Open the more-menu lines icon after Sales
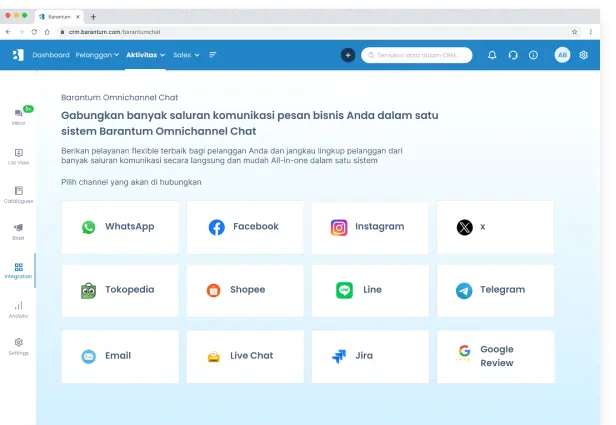The height and width of the screenshot is (425, 616). (213, 55)
